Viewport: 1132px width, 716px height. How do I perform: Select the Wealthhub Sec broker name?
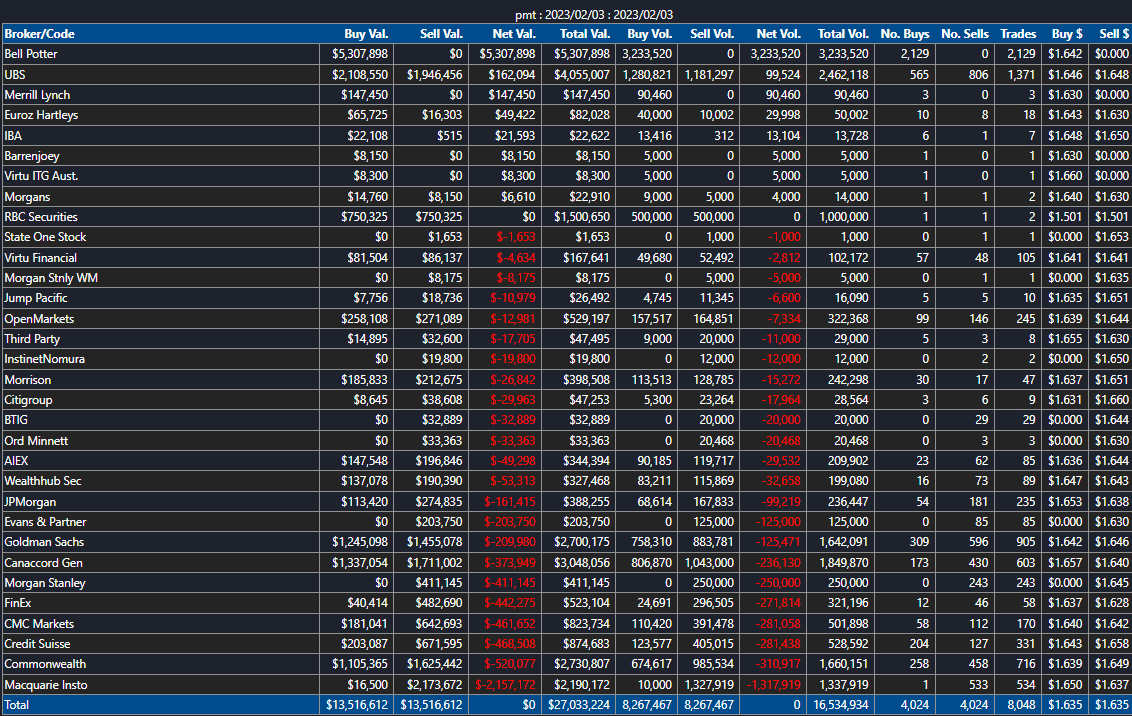(x=43, y=481)
